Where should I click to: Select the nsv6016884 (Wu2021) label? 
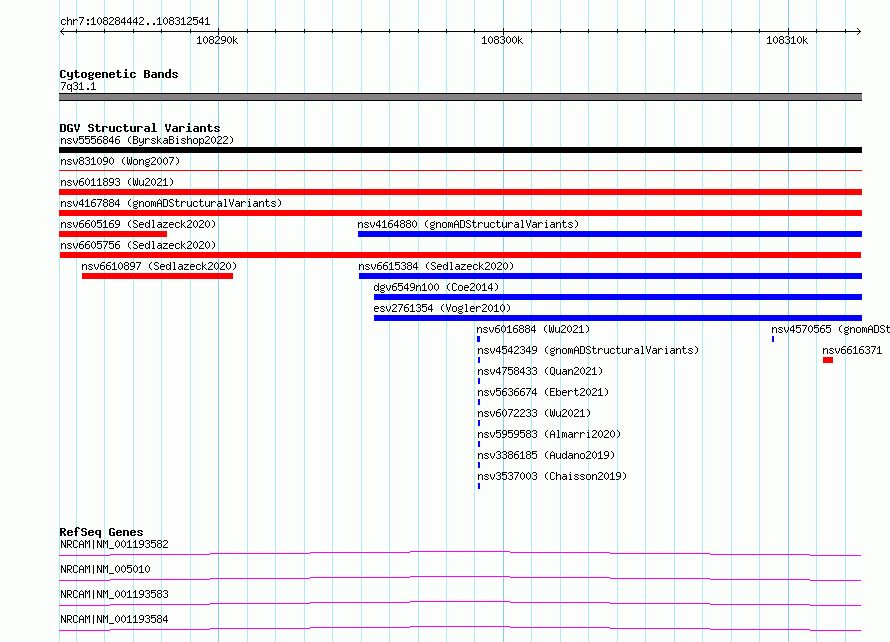pos(534,329)
